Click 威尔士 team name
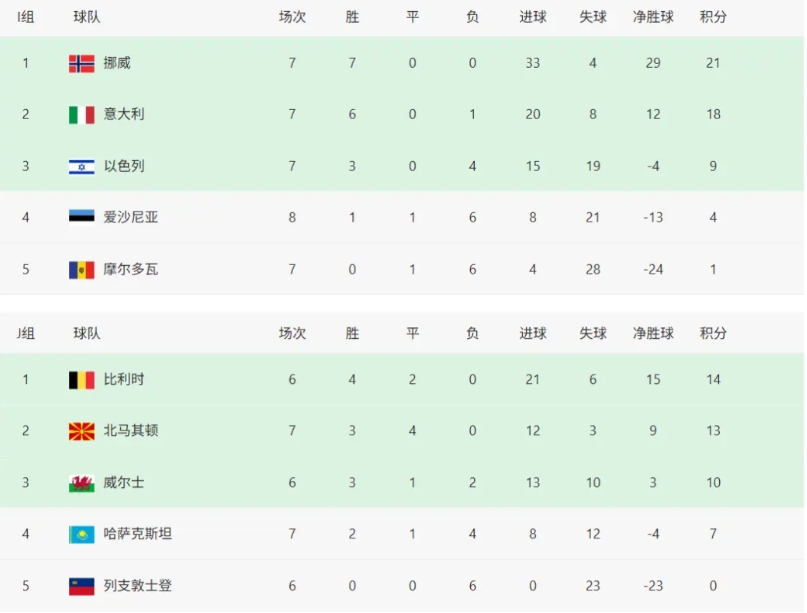The image size is (807, 613). click(x=124, y=483)
